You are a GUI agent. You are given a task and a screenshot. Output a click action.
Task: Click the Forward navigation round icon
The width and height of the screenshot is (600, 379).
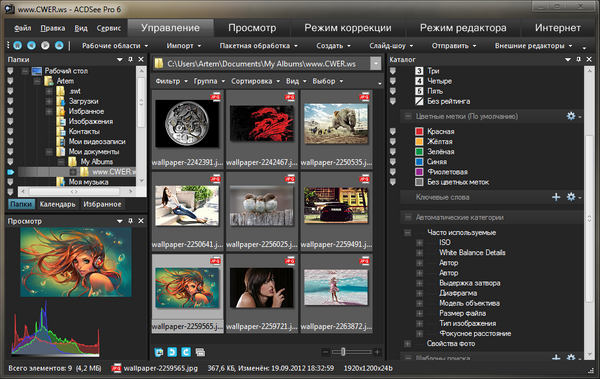(45, 46)
